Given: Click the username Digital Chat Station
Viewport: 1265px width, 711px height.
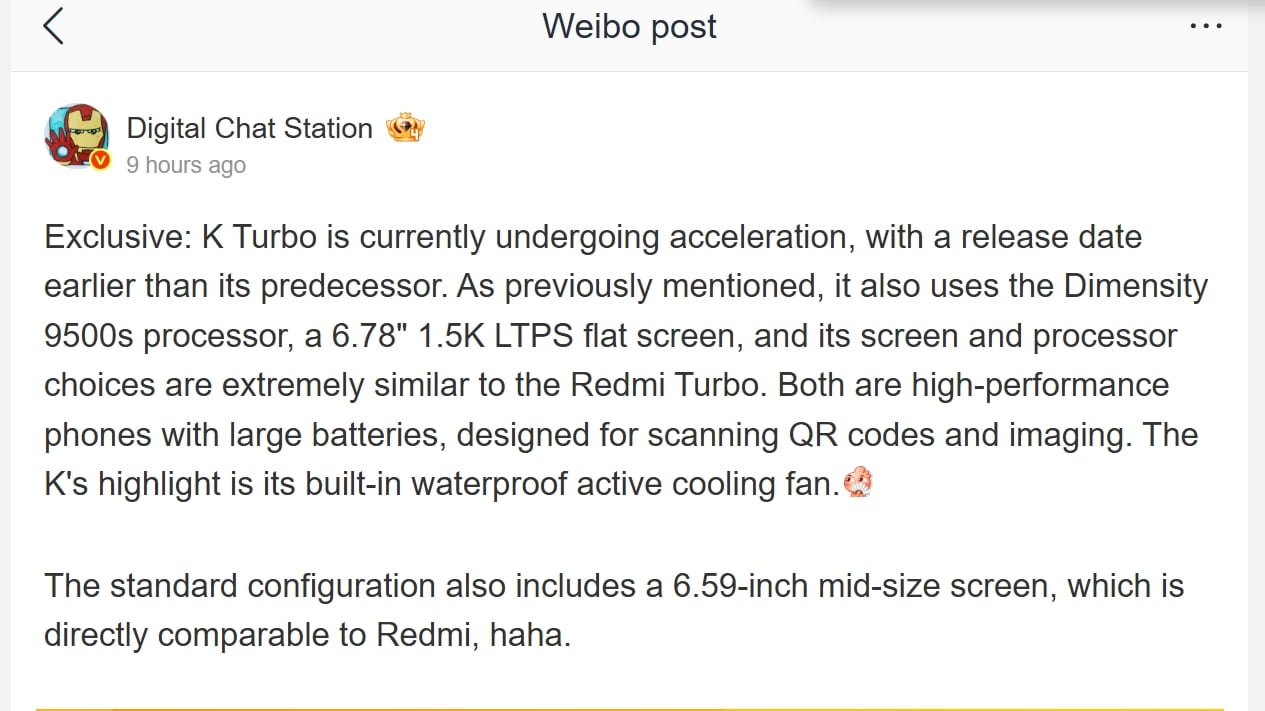Looking at the screenshot, I should point(248,128).
